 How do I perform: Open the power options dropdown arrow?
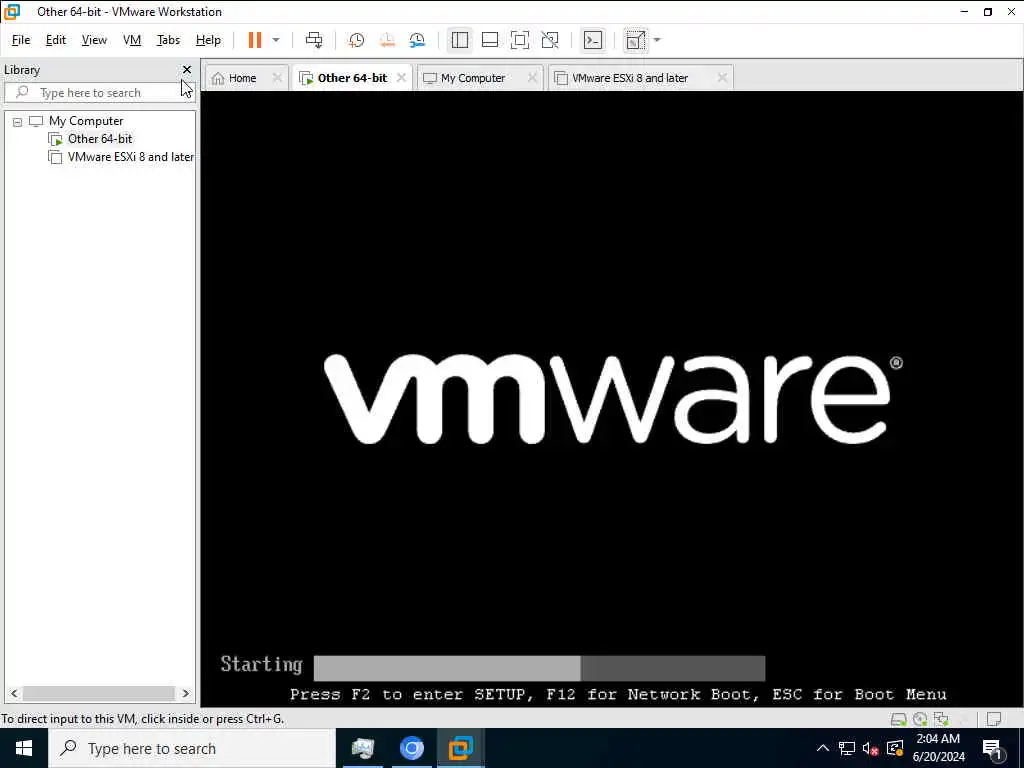276,40
